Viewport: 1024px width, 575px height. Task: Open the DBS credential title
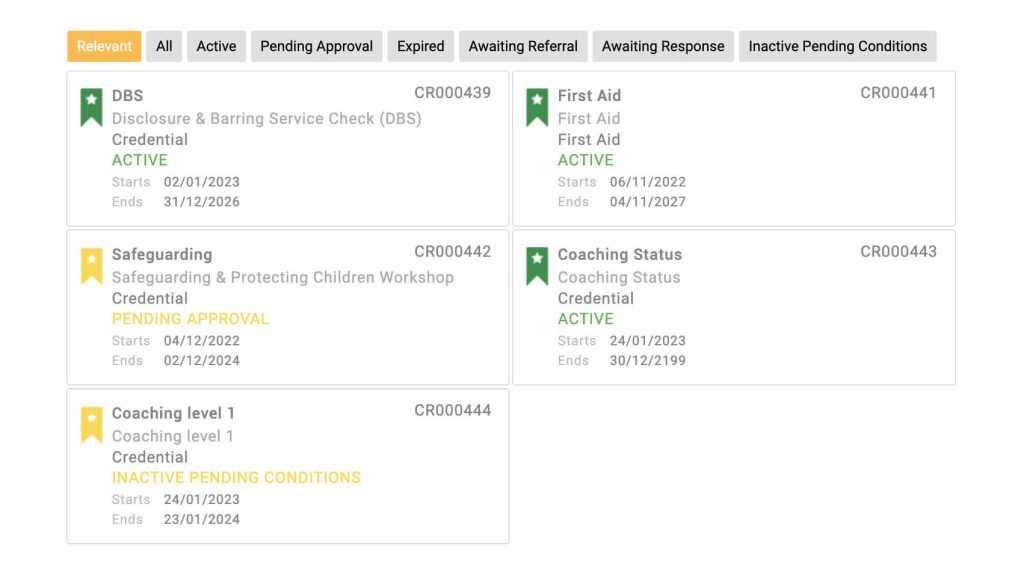coord(127,95)
